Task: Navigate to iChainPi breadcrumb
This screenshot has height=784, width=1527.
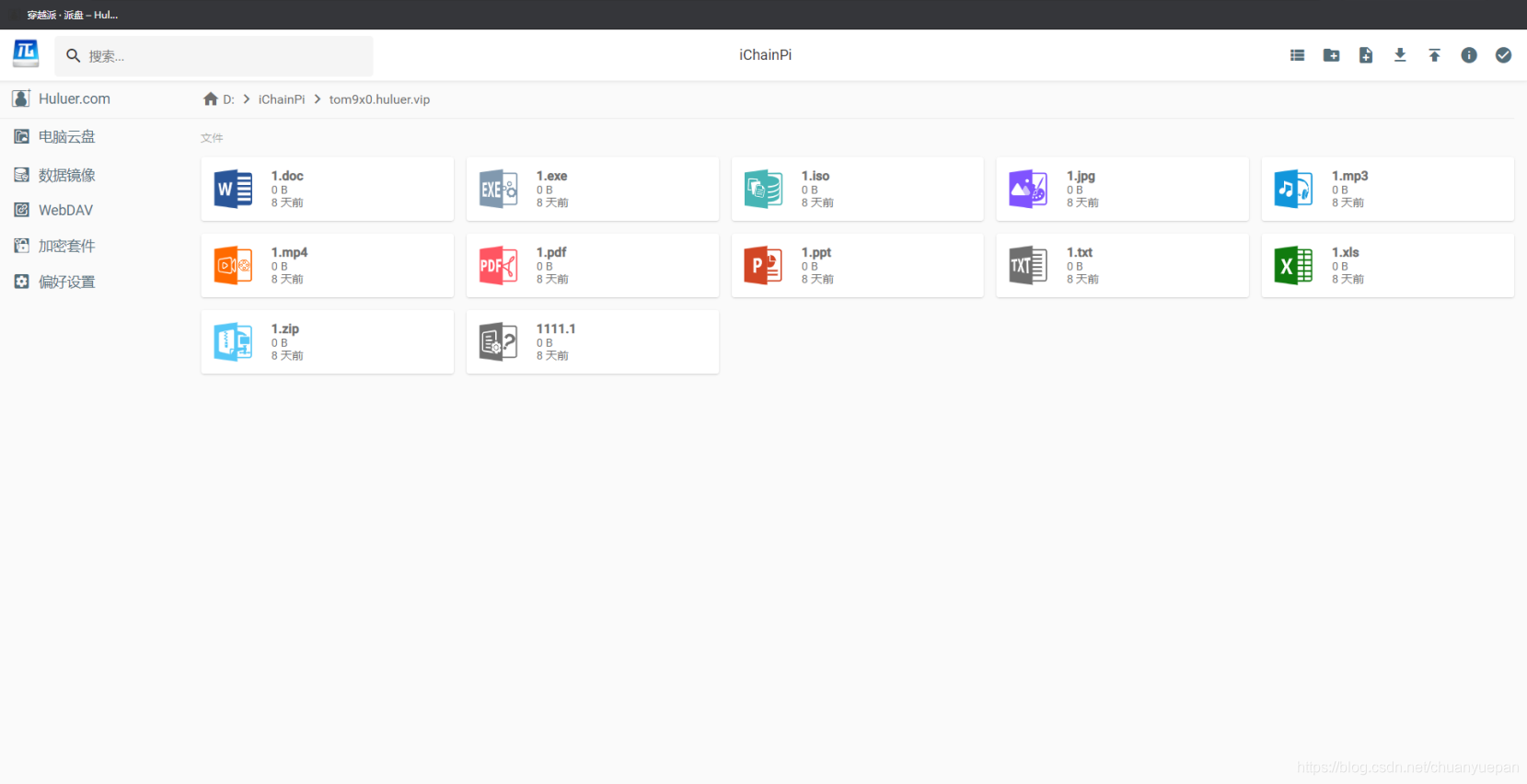Action: pos(282,99)
